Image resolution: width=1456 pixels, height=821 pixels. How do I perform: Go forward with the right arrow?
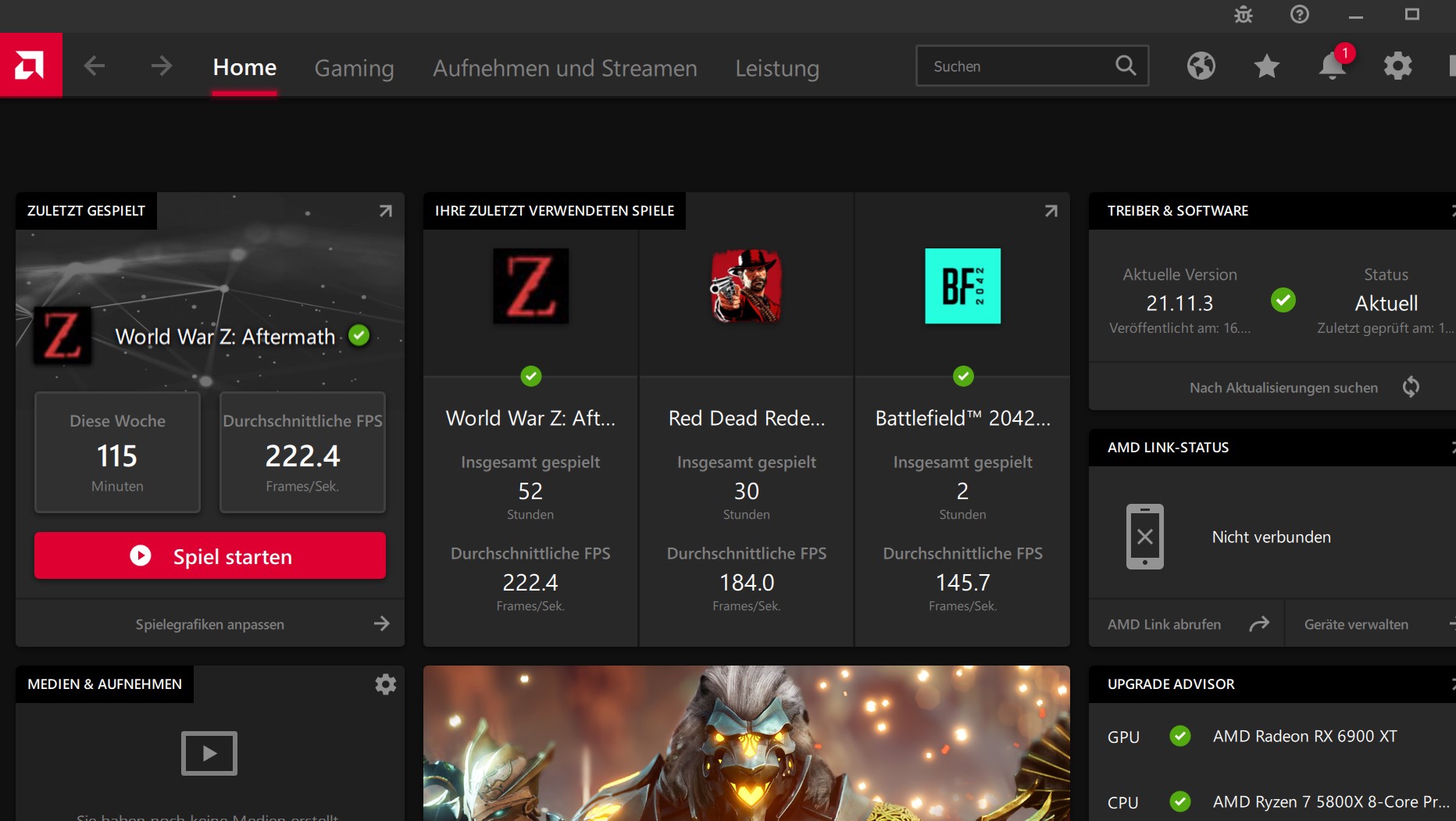click(161, 66)
